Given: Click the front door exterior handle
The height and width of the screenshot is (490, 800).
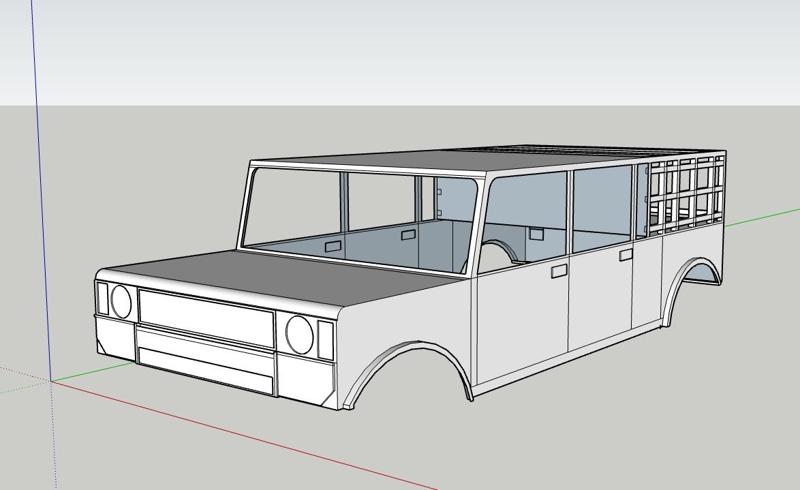Looking at the screenshot, I should pos(559,271).
